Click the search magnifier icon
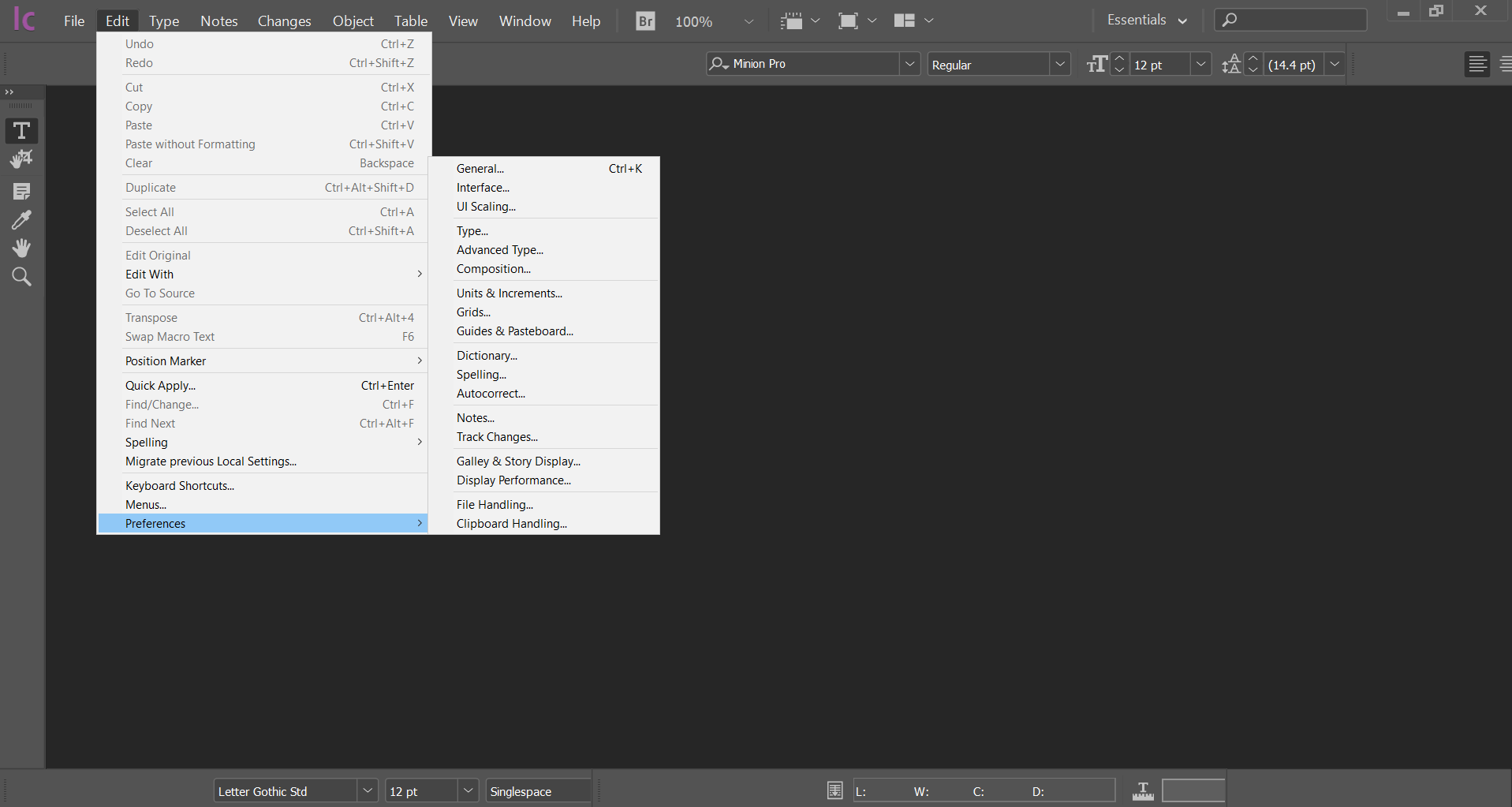This screenshot has height=807, width=1512. click(1230, 20)
